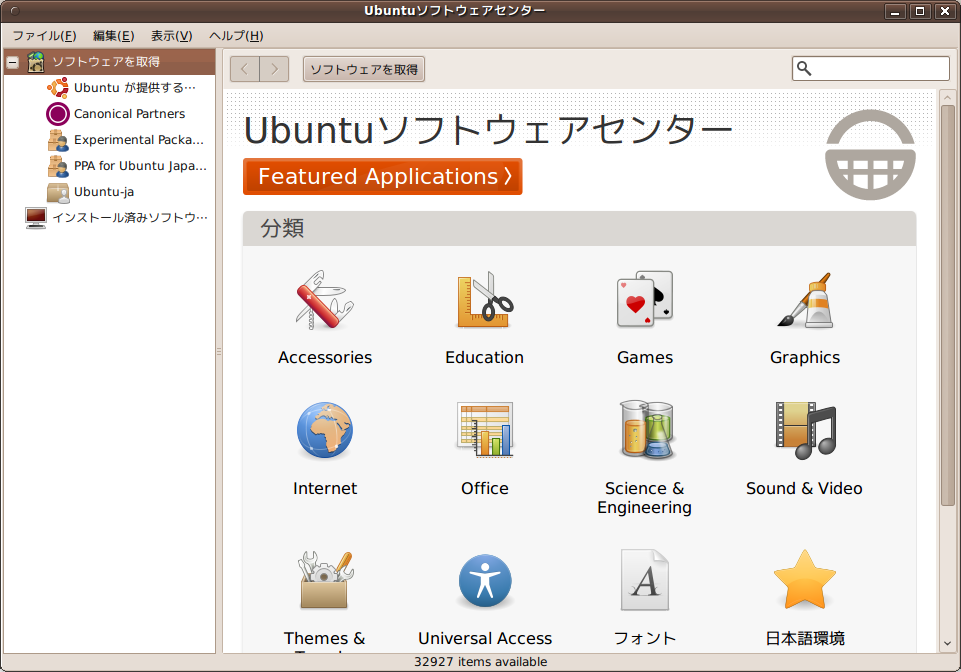Open the Games playing cards icon
This screenshot has width=961, height=672.
[645, 299]
